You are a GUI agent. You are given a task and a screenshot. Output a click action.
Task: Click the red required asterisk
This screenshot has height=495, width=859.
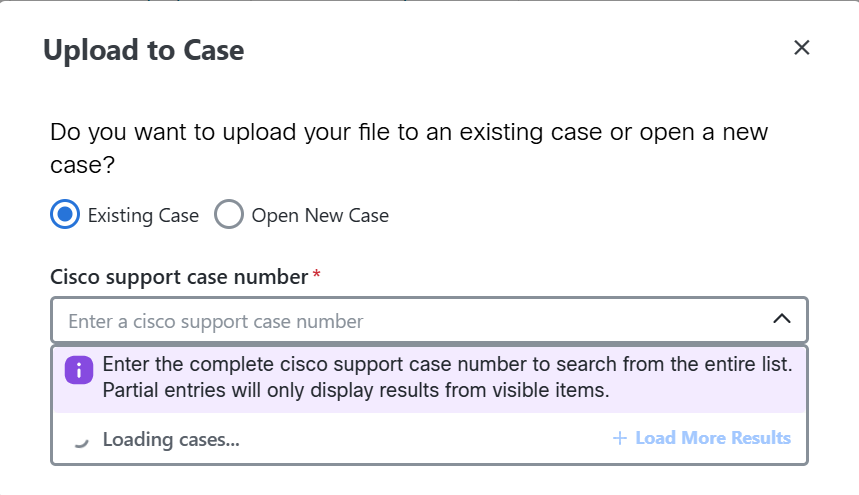[x=316, y=273]
